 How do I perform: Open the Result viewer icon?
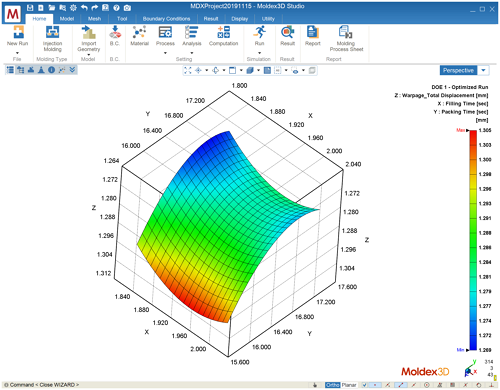click(287, 32)
